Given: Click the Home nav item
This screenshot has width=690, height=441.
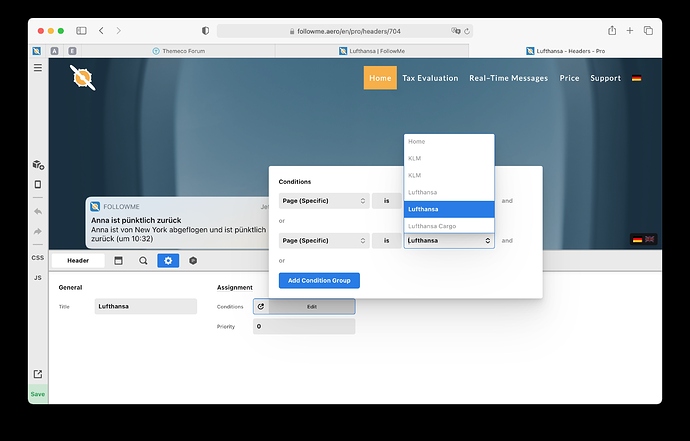Looking at the screenshot, I should pyautogui.click(x=380, y=78).
